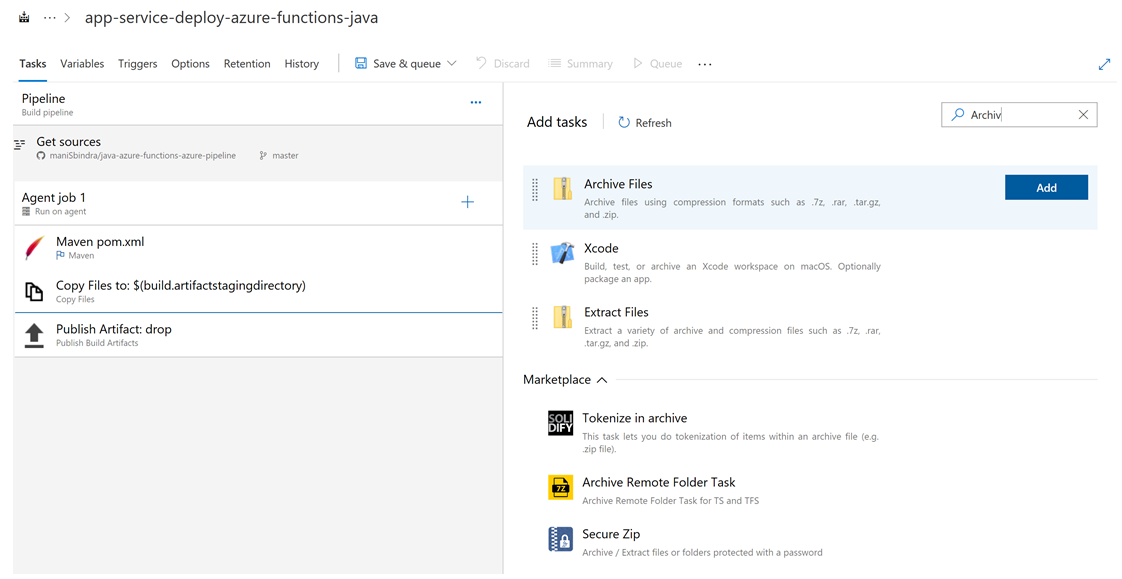Select Agent job 1
The image size is (1122, 579).
click(258, 203)
